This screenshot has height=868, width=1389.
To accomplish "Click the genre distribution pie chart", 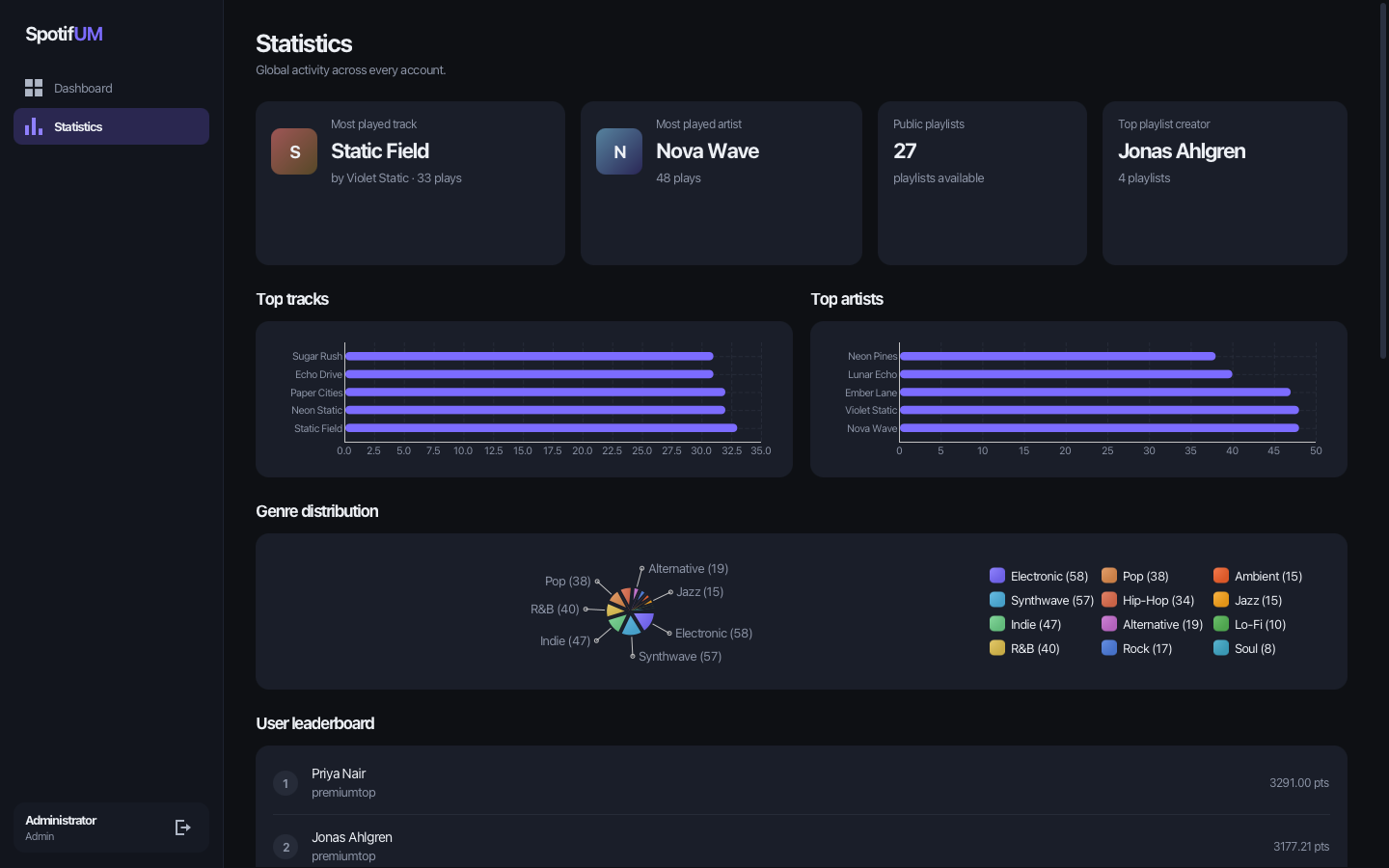I will click(630, 610).
